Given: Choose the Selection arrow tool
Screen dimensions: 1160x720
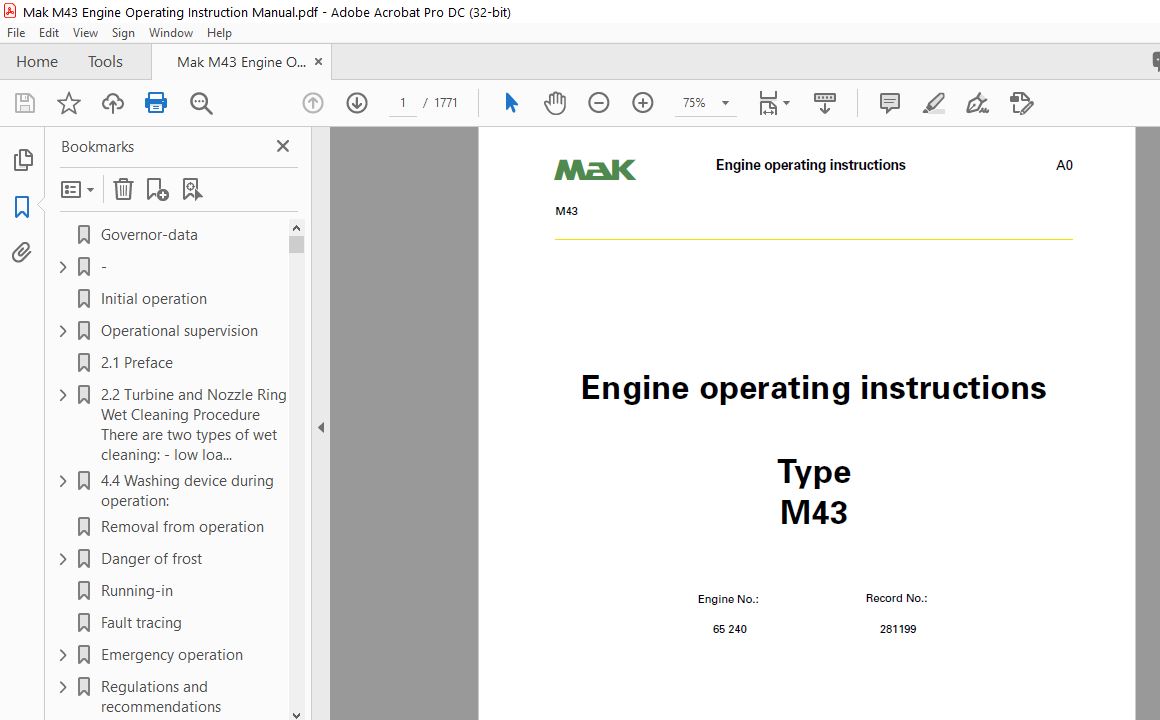Looking at the screenshot, I should point(510,103).
